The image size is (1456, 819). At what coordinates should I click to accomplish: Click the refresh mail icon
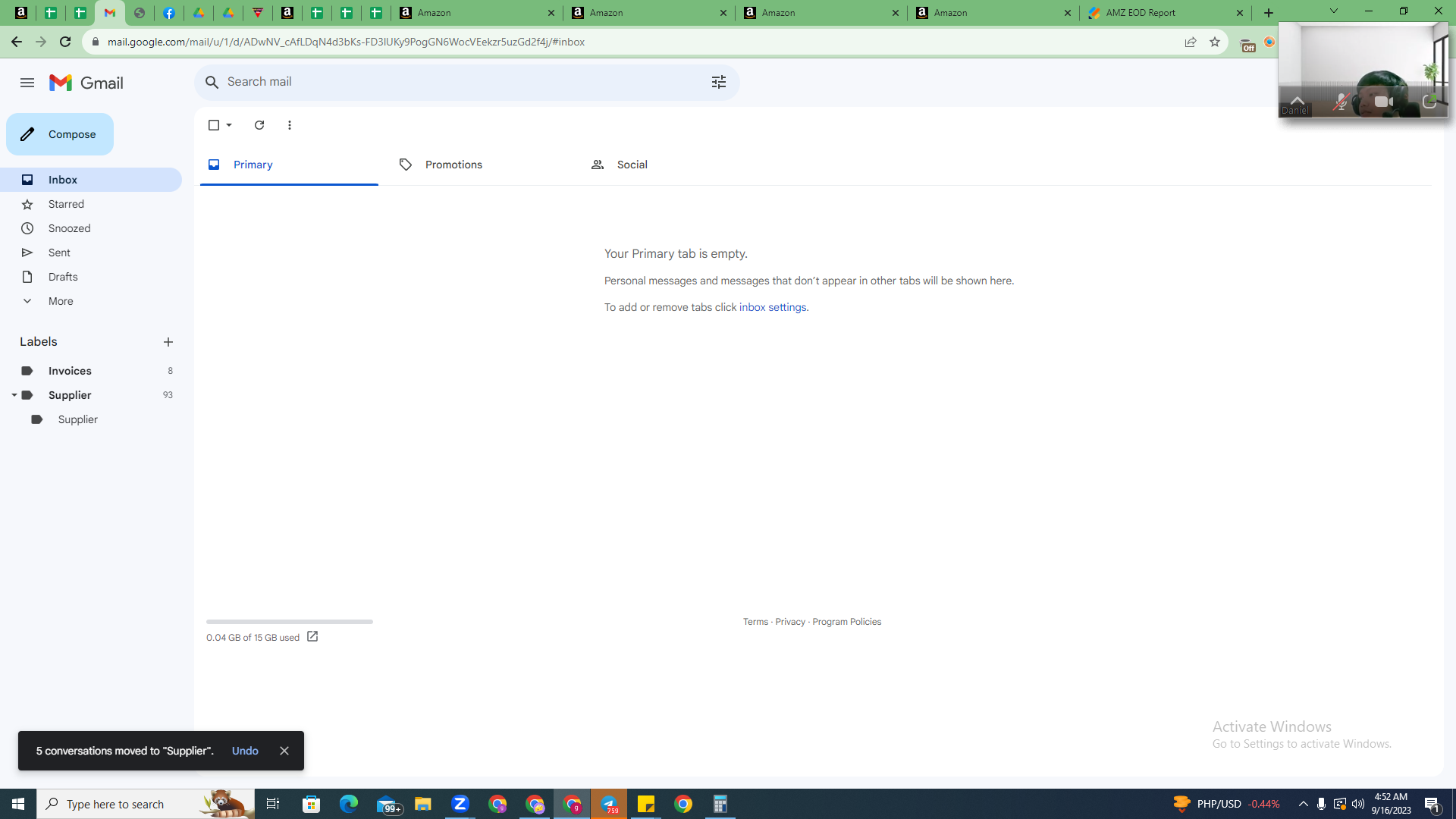tap(259, 125)
